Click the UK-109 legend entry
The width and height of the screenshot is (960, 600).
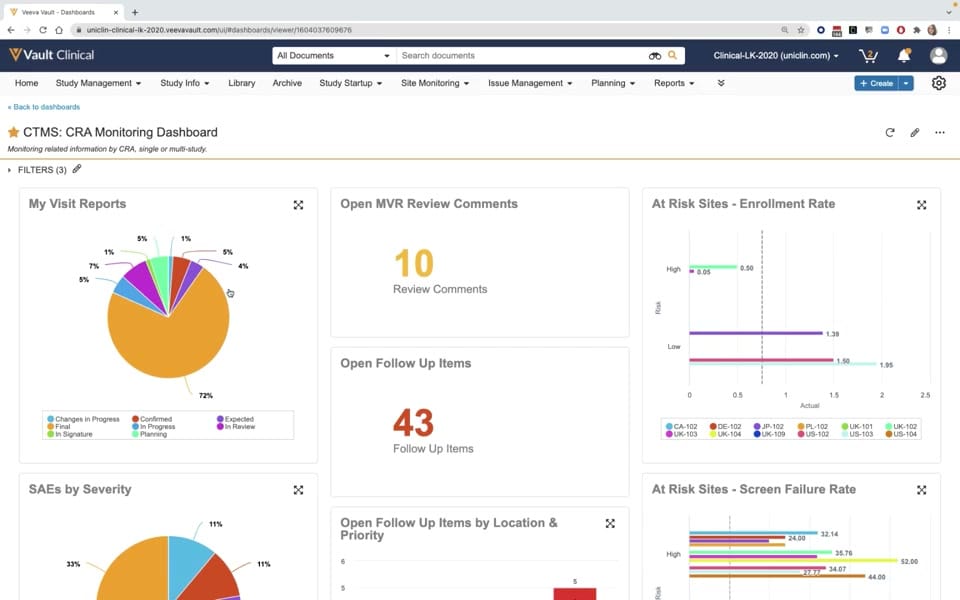pyautogui.click(x=769, y=434)
